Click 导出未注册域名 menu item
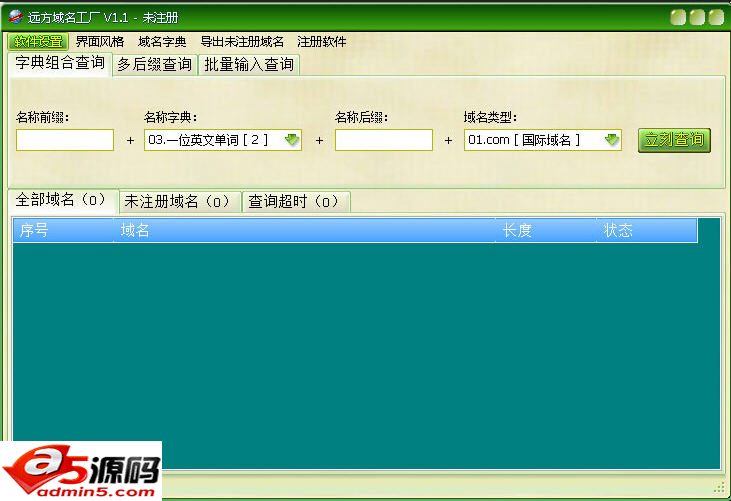 (x=241, y=41)
